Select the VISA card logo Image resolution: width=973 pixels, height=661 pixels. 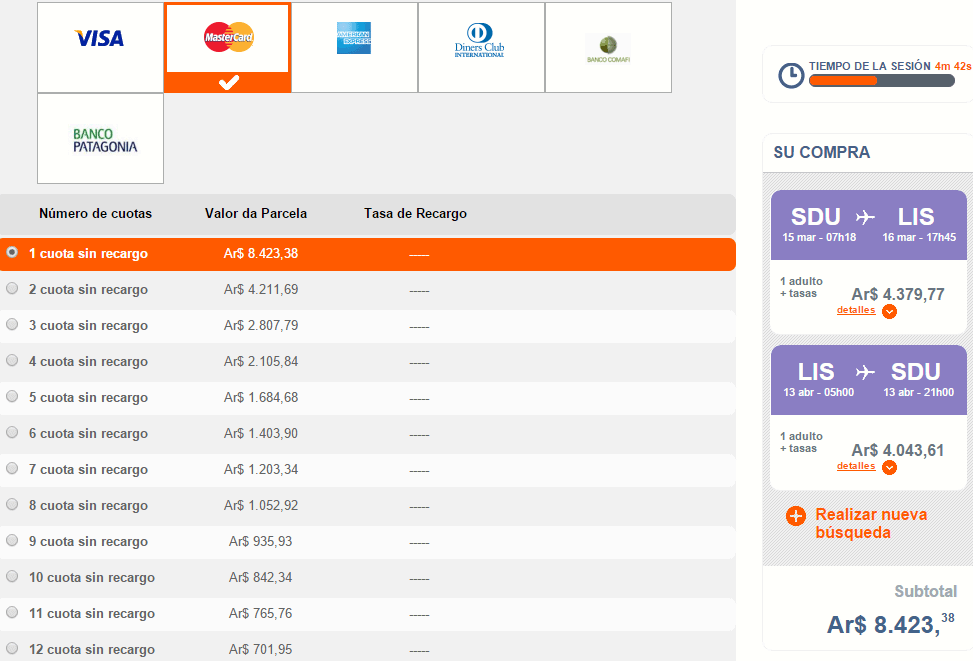point(99,38)
